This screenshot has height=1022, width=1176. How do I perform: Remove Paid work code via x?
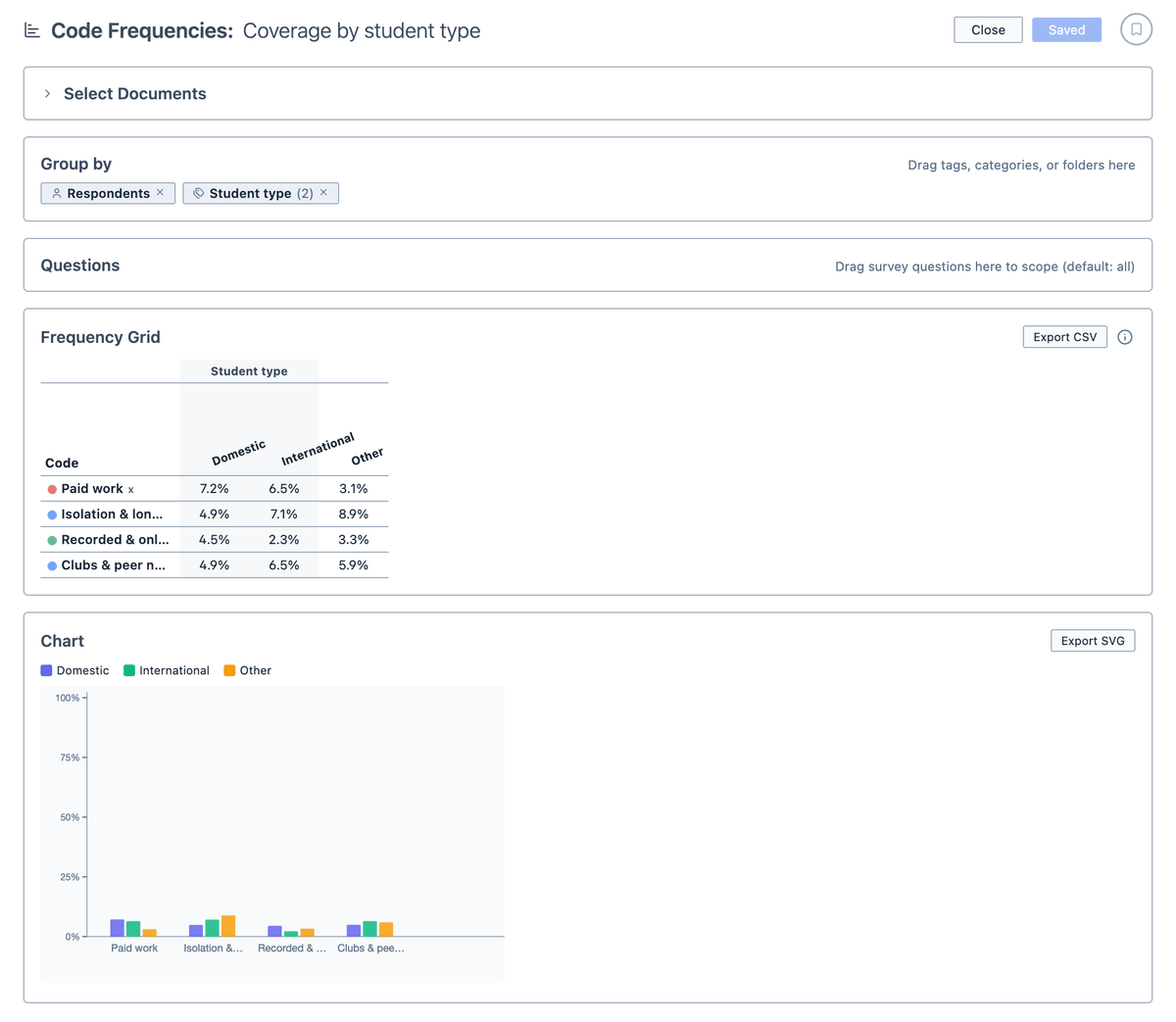click(131, 490)
